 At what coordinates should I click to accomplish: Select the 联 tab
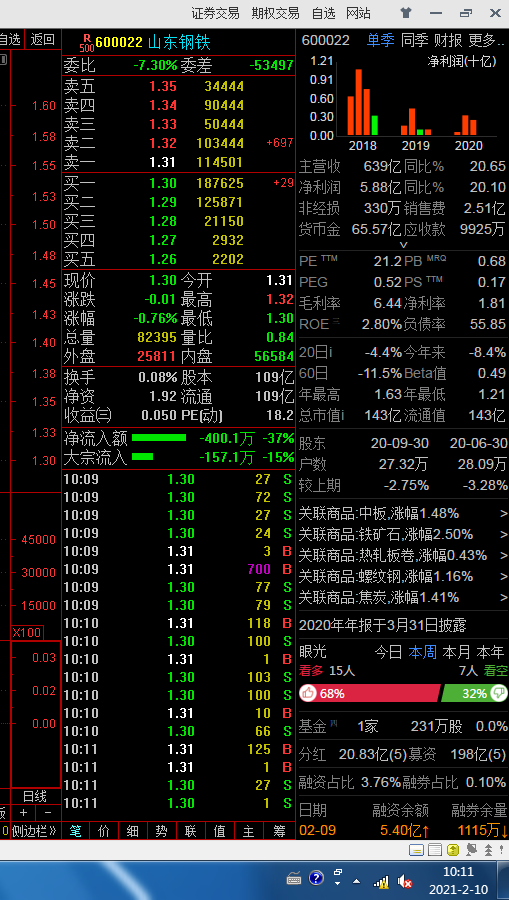tap(191, 831)
